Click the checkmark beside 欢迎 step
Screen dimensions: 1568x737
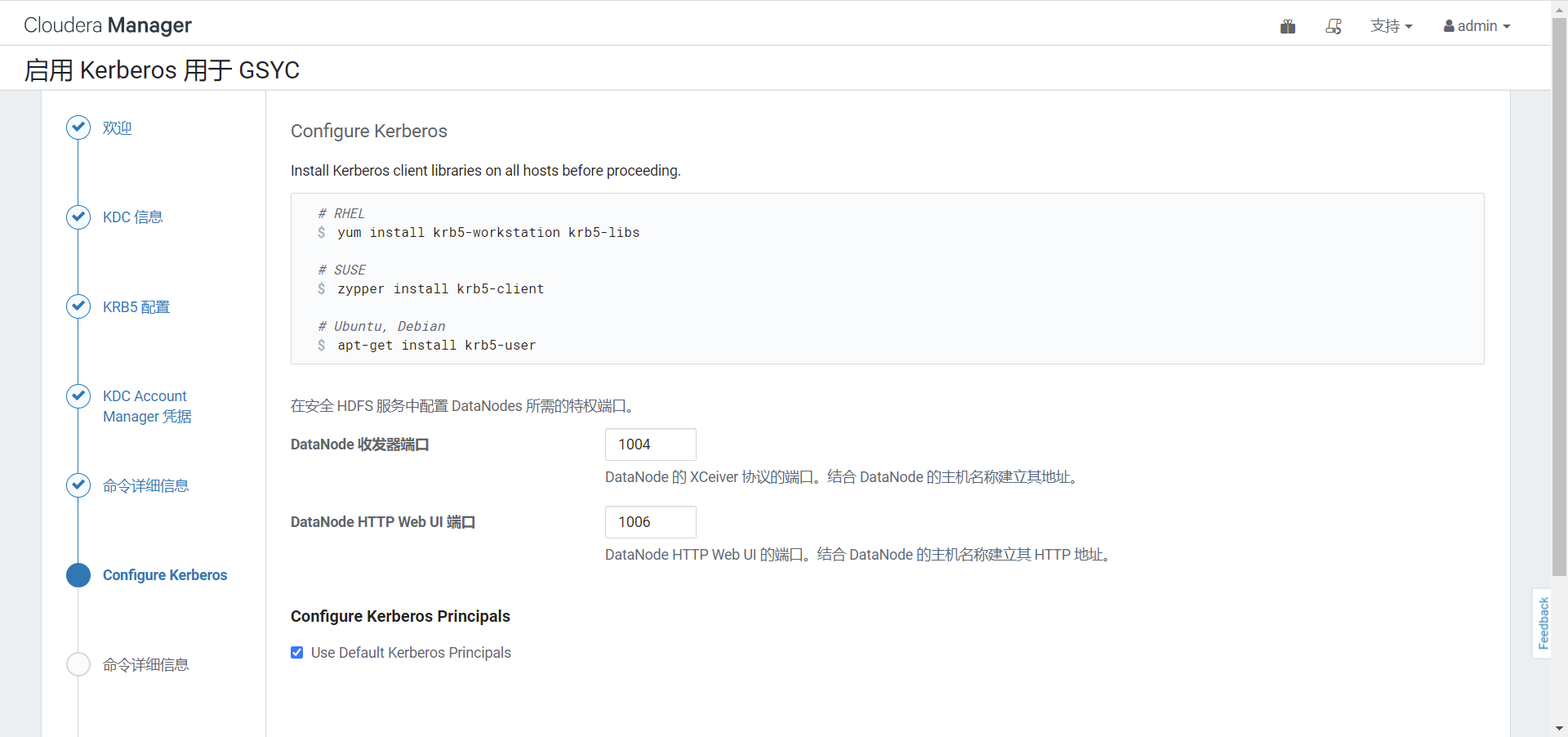click(x=78, y=127)
